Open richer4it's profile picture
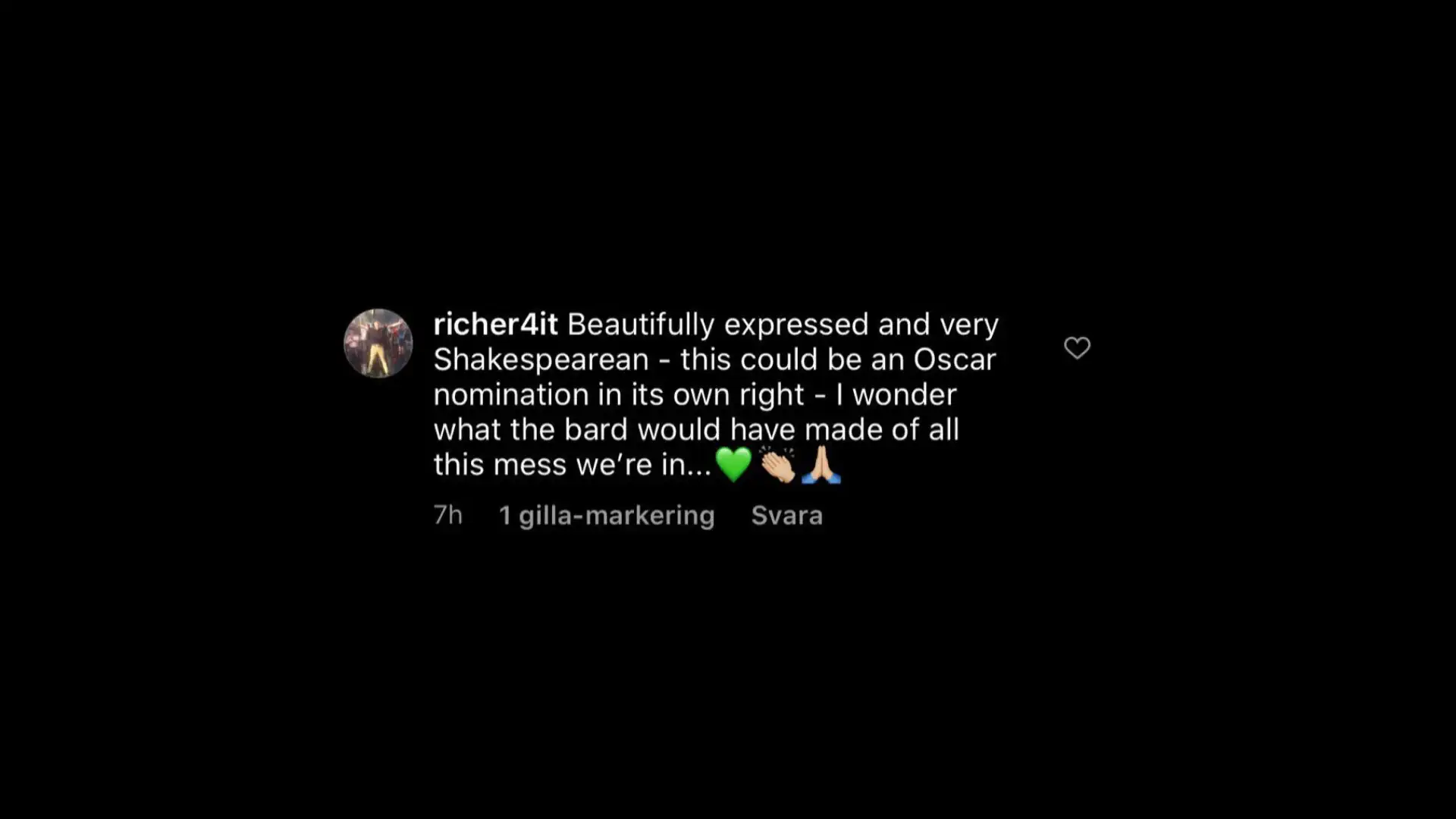This screenshot has height=819, width=1456. 378,343
